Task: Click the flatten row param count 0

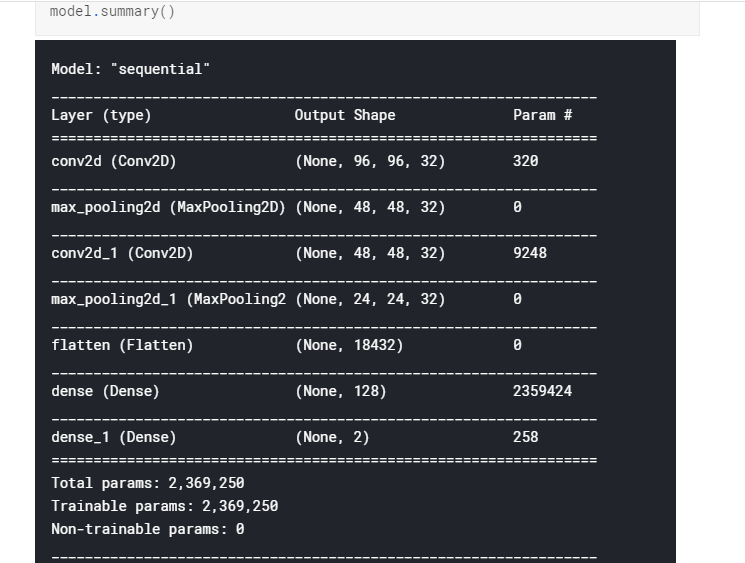Action: click(517, 345)
